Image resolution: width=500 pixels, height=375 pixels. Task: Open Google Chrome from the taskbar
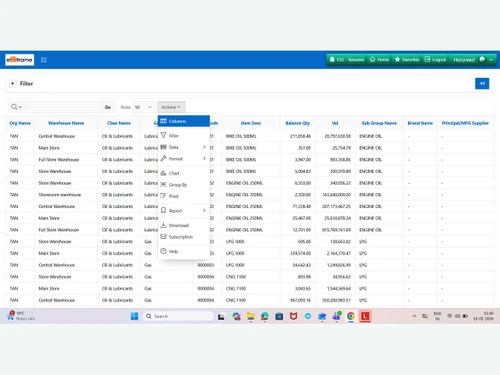click(351, 316)
